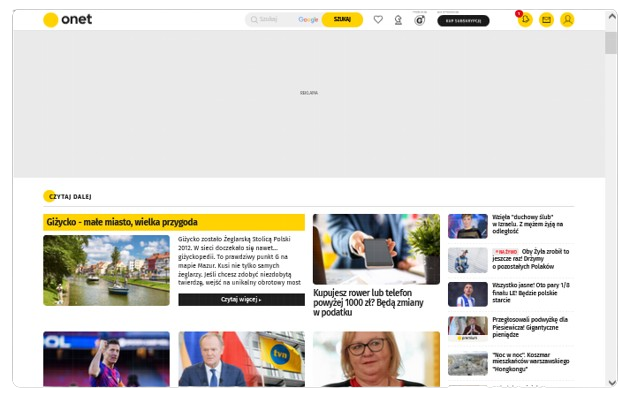Open headline Kupujesz rower lub telefon powyżej 1000 zł
Screen dimensions: 630x396
(x=368, y=302)
